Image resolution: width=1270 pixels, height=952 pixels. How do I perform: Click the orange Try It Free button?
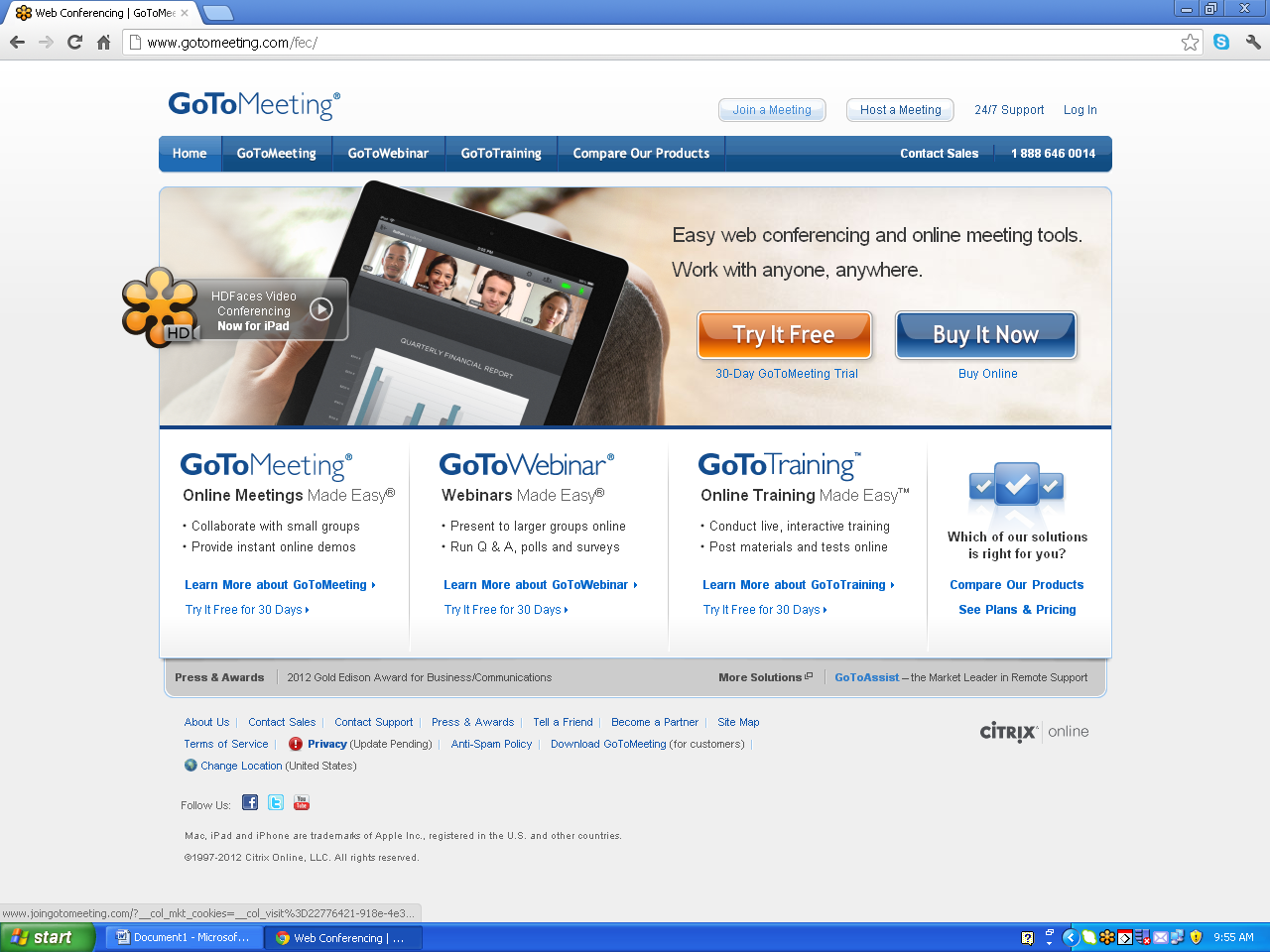(784, 335)
